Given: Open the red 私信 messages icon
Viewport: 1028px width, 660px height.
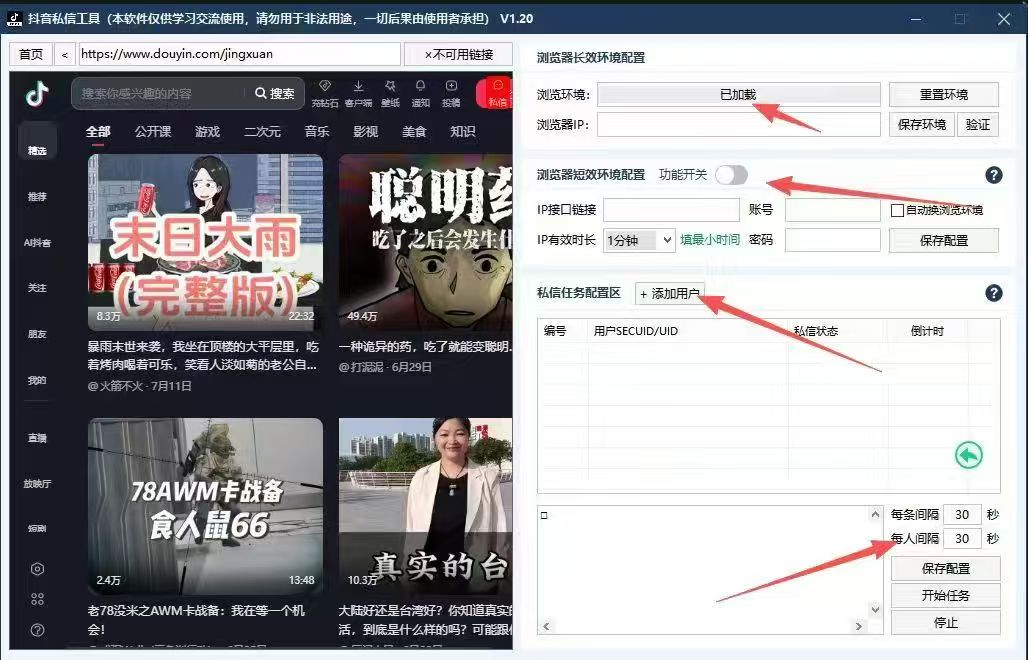Looking at the screenshot, I should tap(497, 92).
